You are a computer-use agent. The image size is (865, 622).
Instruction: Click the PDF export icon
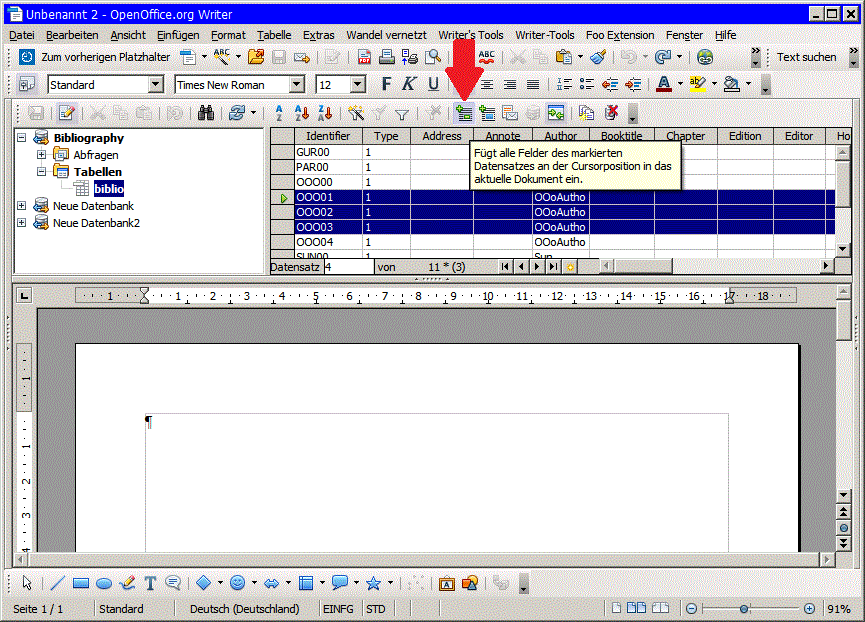[364, 57]
